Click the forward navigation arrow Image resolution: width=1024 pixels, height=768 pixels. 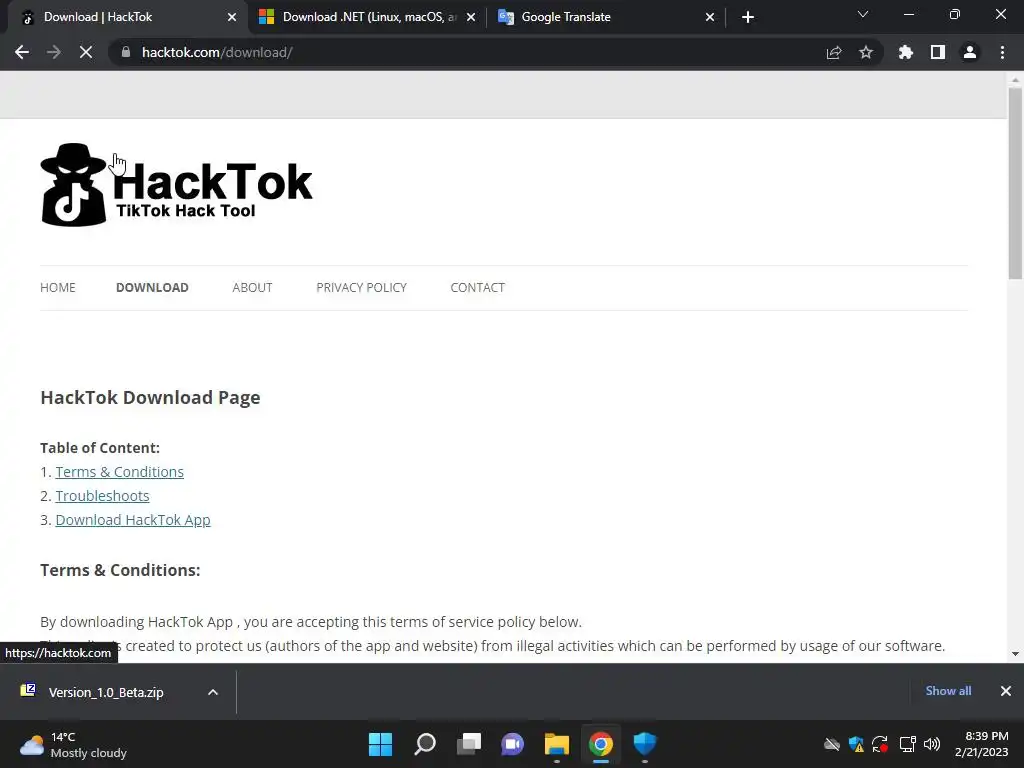(54, 52)
